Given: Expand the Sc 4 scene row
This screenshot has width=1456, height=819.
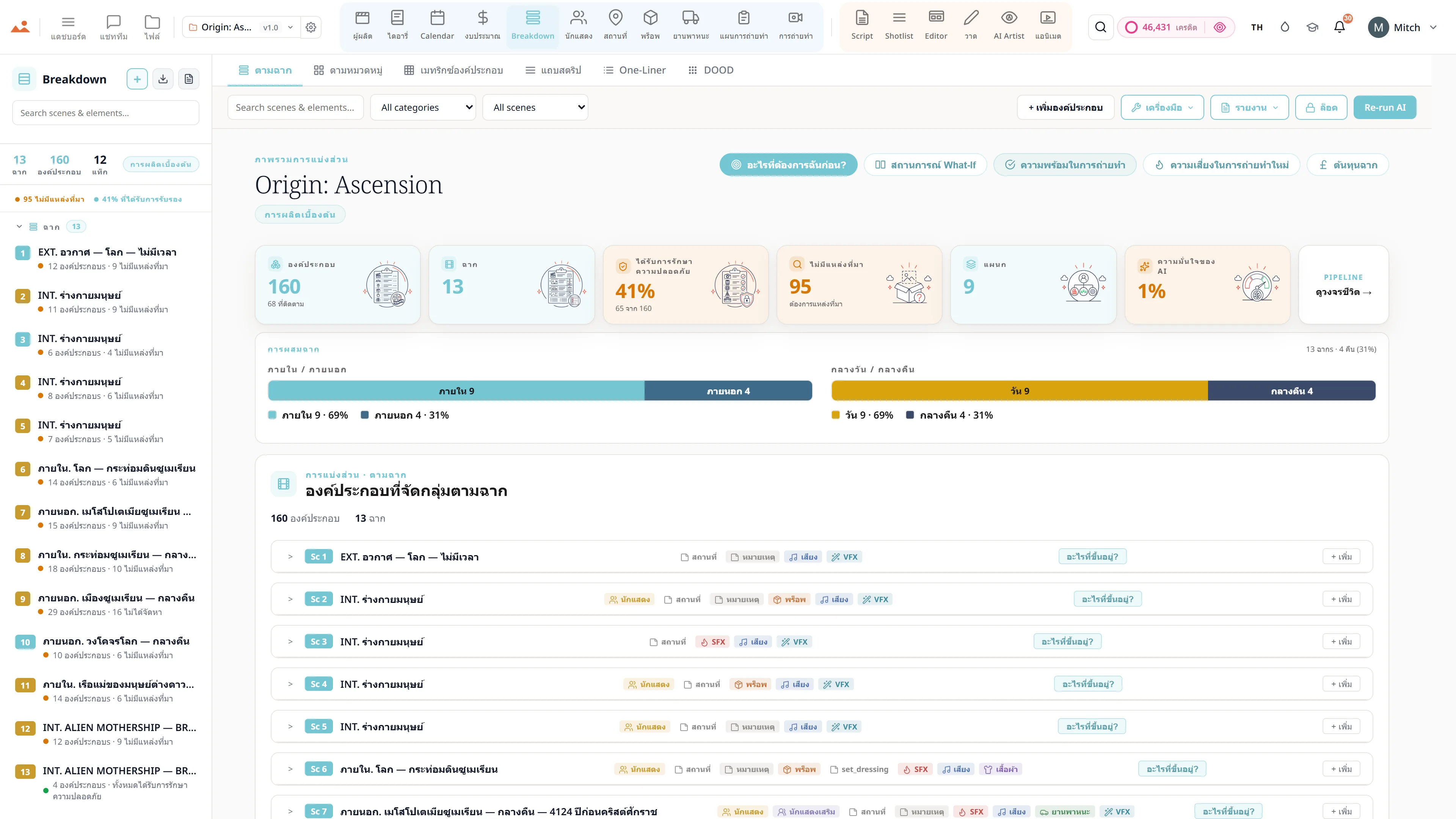Looking at the screenshot, I should pyautogui.click(x=290, y=684).
